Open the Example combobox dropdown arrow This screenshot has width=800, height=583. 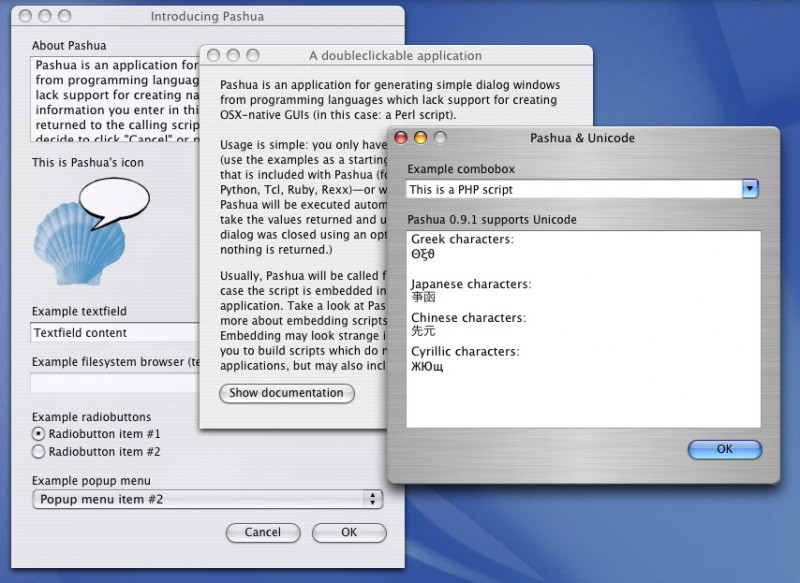[x=750, y=189]
